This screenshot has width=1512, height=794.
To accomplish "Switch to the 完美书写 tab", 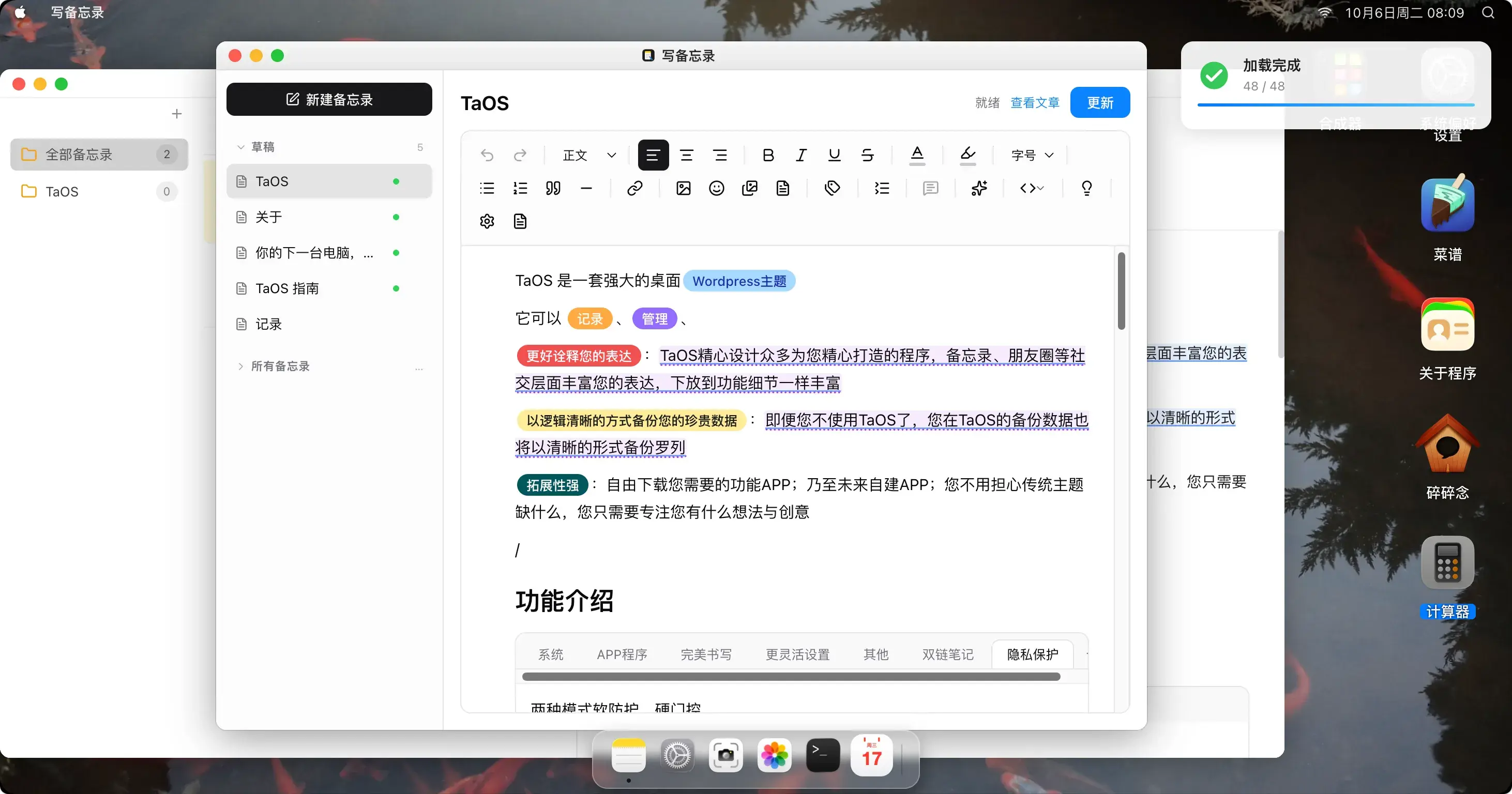I will click(x=706, y=654).
